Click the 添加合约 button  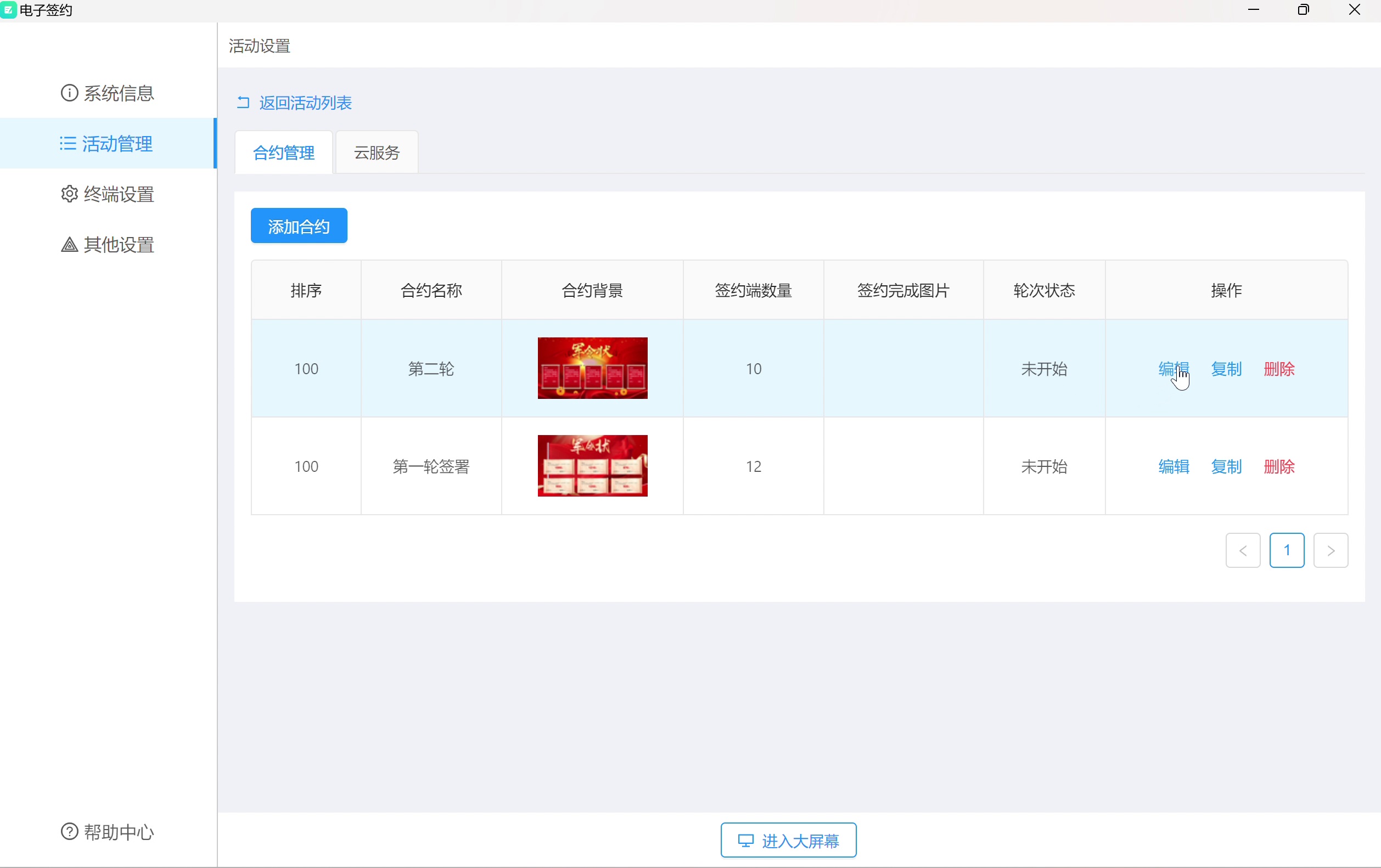tap(299, 226)
